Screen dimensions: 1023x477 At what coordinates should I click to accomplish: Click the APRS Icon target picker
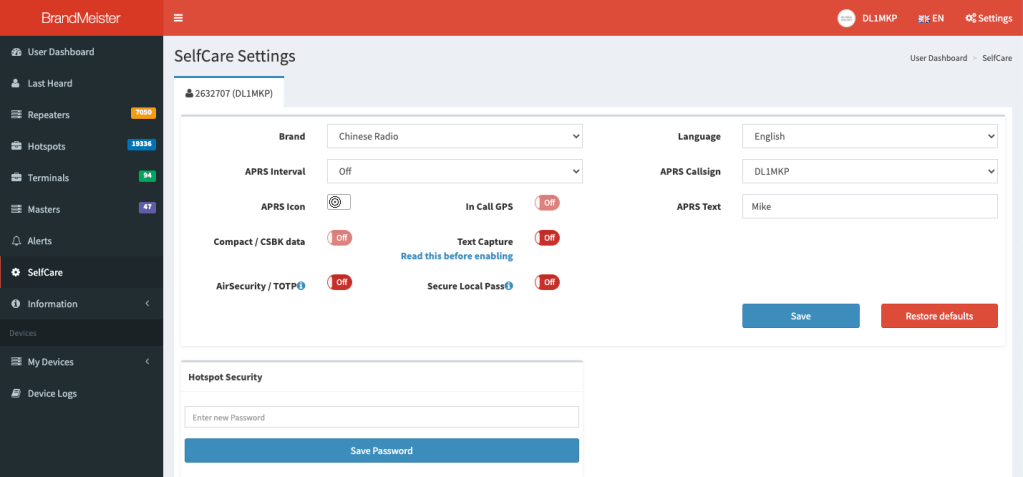coord(338,202)
